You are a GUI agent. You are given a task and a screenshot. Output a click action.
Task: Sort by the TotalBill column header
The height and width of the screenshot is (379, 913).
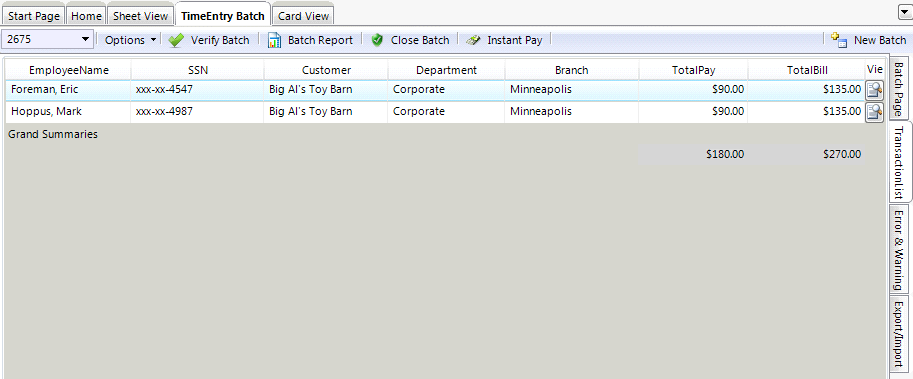point(807,70)
